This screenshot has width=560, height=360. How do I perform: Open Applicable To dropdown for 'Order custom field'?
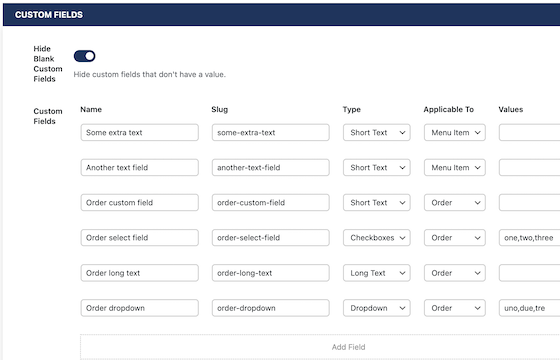pos(455,202)
